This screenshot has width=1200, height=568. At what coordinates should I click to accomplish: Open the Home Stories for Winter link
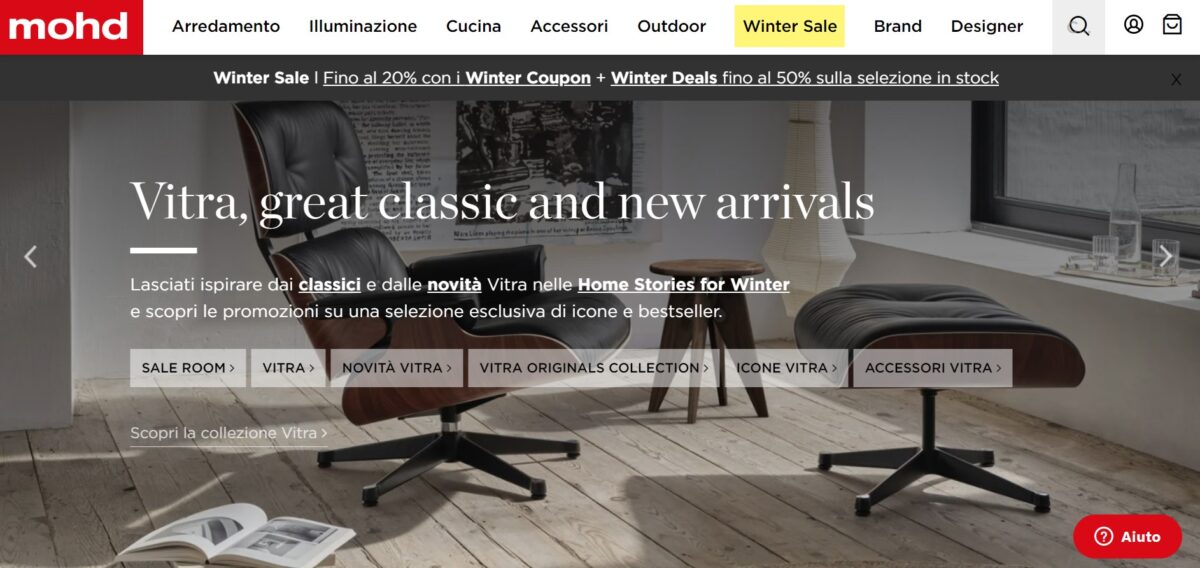pyautogui.click(x=684, y=284)
